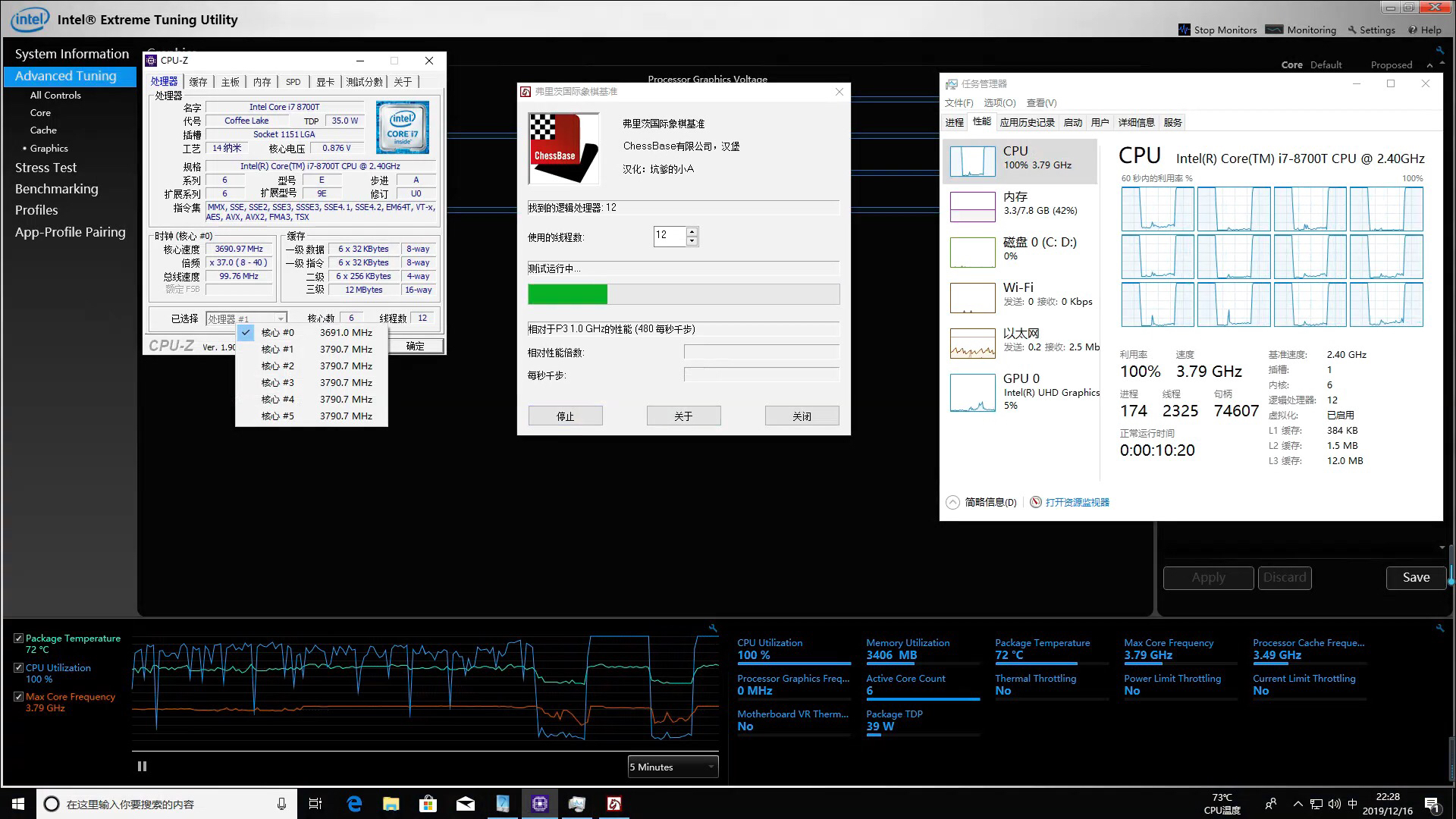The width and height of the screenshot is (1456, 819).
Task: Click the Stop Monitors icon
Action: coord(1185,30)
